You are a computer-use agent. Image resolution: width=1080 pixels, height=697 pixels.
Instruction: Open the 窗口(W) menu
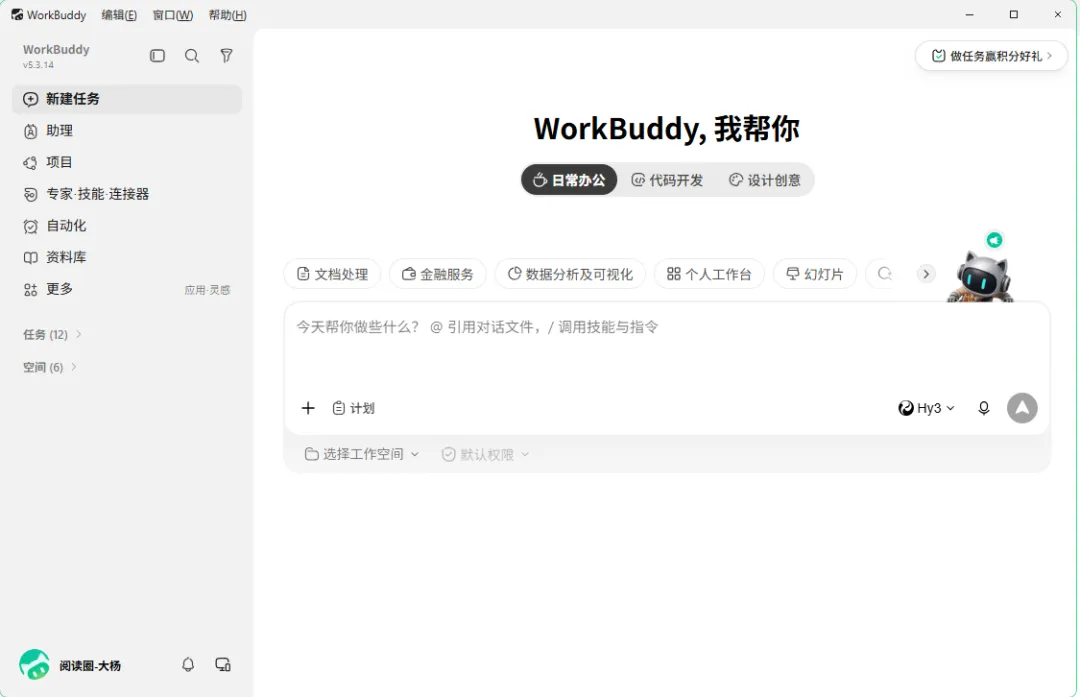[x=173, y=15]
